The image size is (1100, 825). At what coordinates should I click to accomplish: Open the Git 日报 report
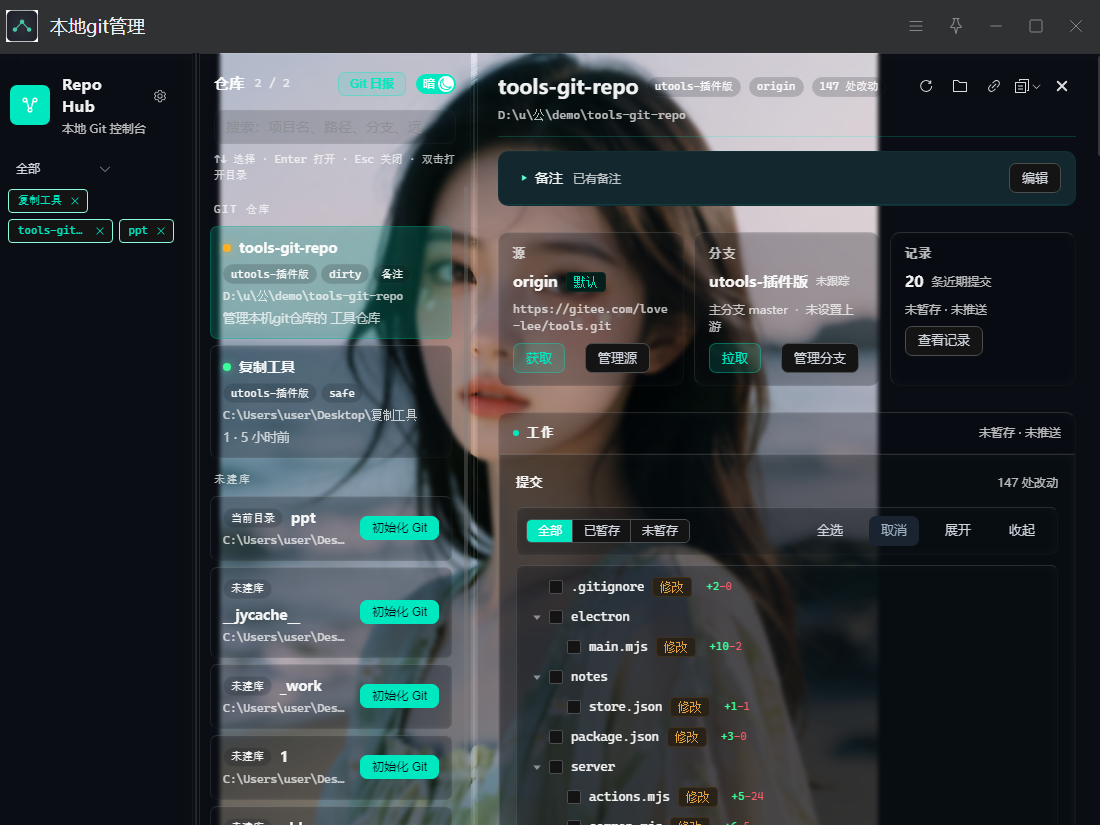point(372,84)
